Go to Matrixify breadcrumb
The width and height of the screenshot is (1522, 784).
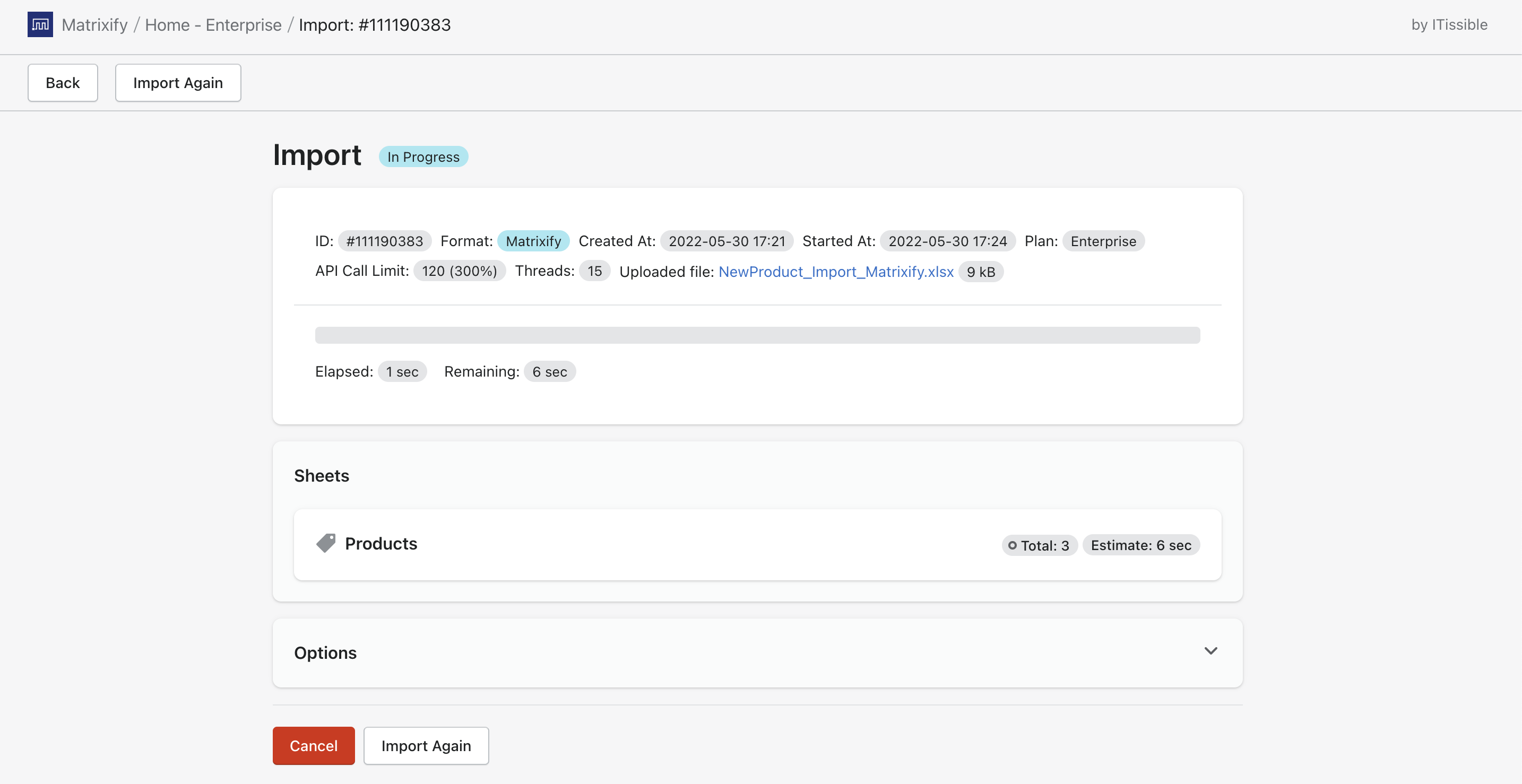pyautogui.click(x=94, y=25)
